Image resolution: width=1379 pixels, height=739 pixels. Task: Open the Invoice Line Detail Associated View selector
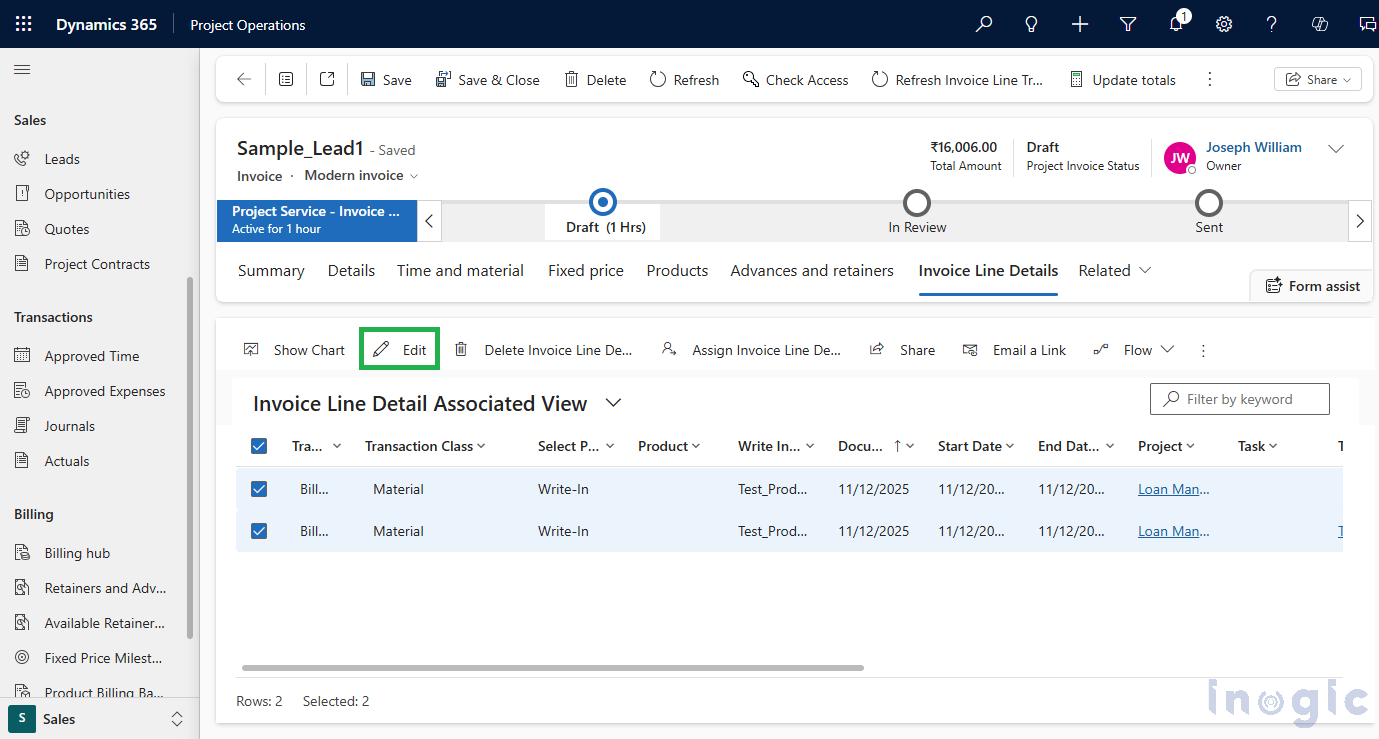point(613,403)
